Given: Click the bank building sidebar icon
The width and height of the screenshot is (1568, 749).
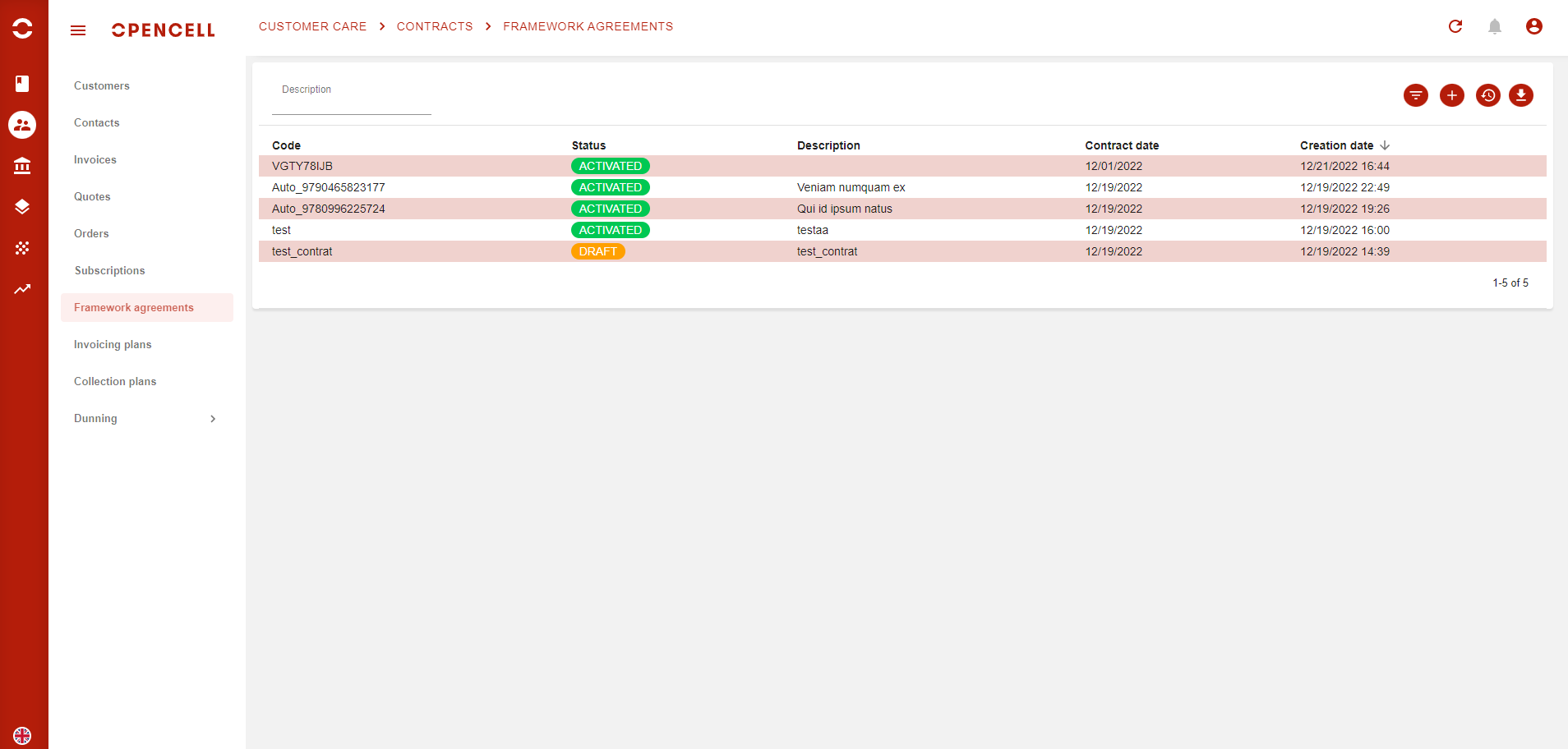Looking at the screenshot, I should [x=22, y=166].
